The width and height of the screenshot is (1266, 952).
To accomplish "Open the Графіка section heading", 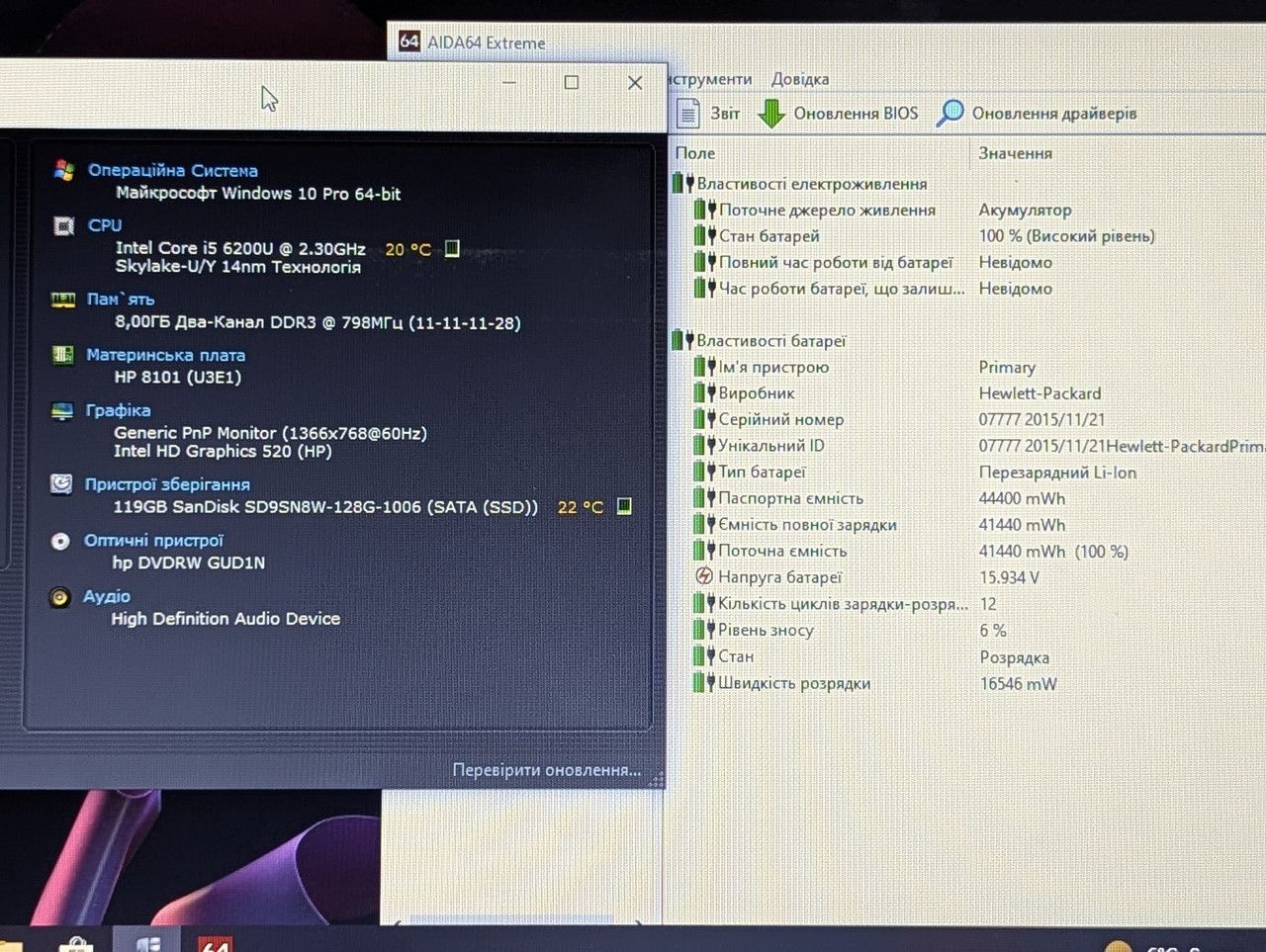I will pos(118,409).
